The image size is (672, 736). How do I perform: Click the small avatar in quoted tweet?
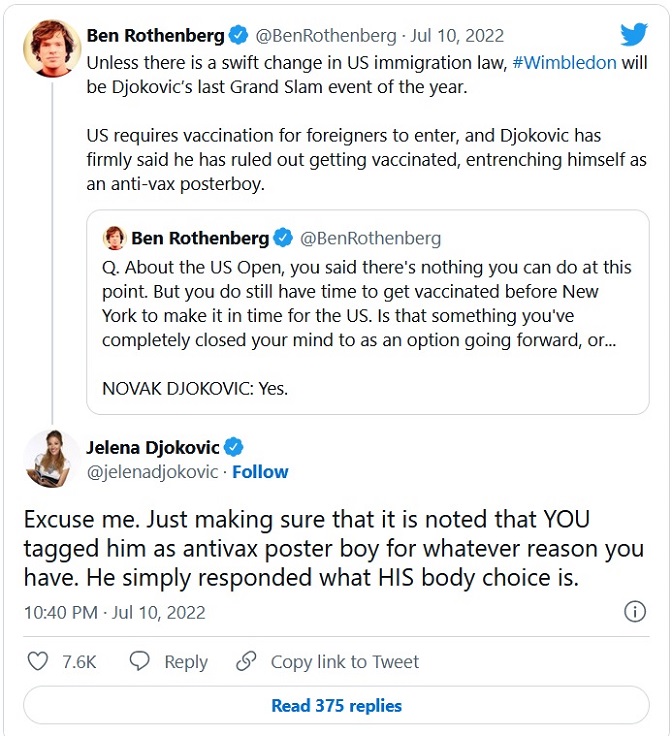[x=114, y=239]
